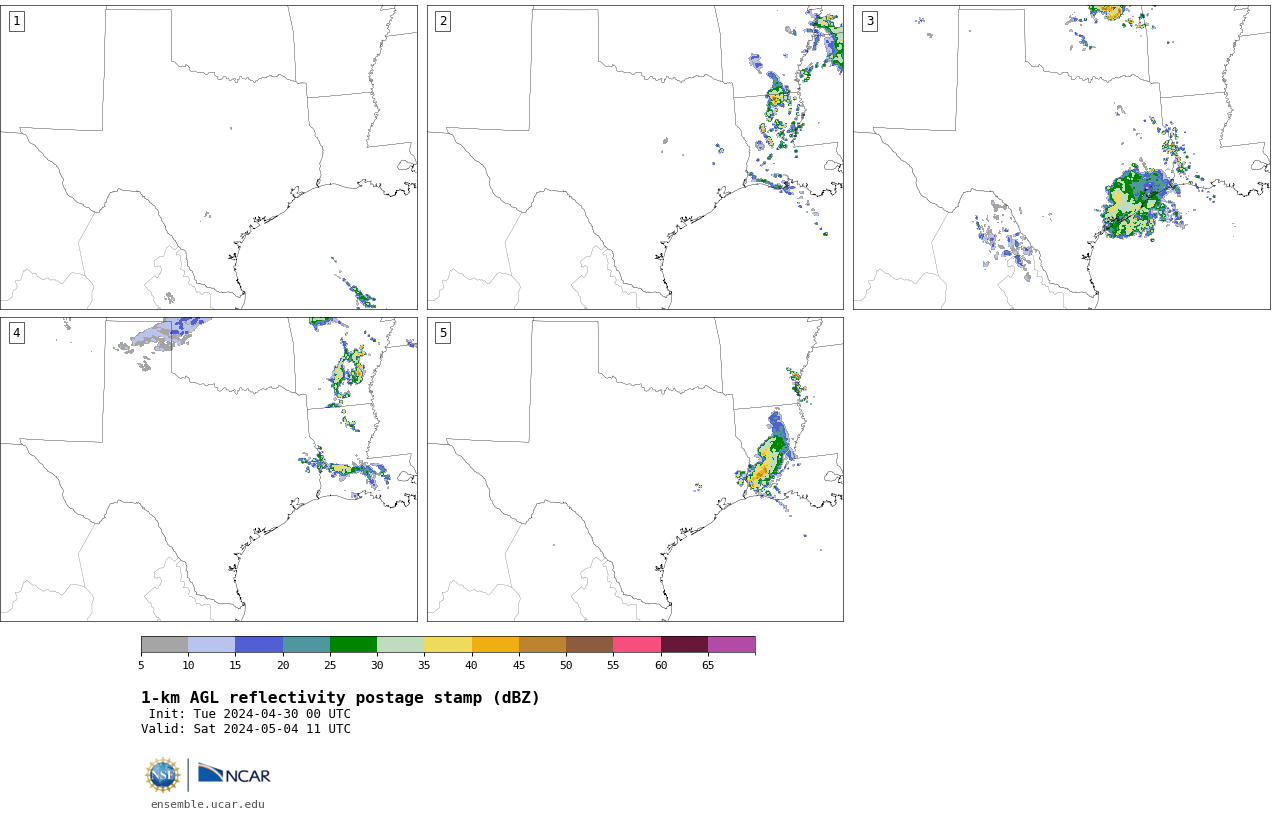Click the ensemble.ucar.edu text
This screenshot has height=815, width=1280.
[x=208, y=804]
